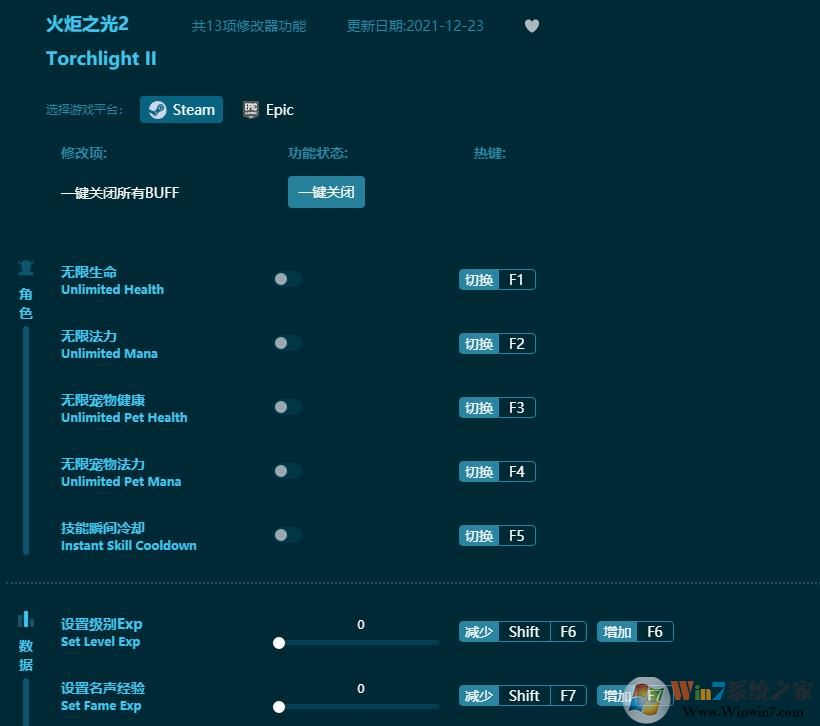
Task: Enable Unlimited Pet Mana
Action: pyautogui.click(x=287, y=471)
